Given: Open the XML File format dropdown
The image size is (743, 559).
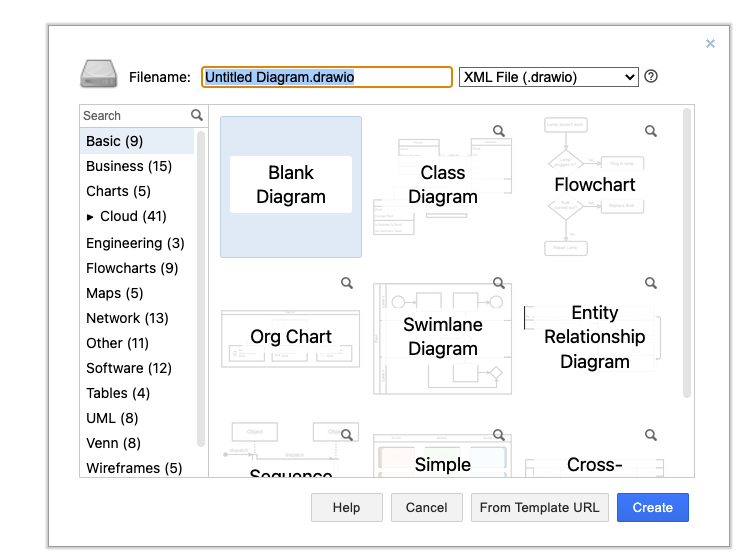Looking at the screenshot, I should coord(548,77).
